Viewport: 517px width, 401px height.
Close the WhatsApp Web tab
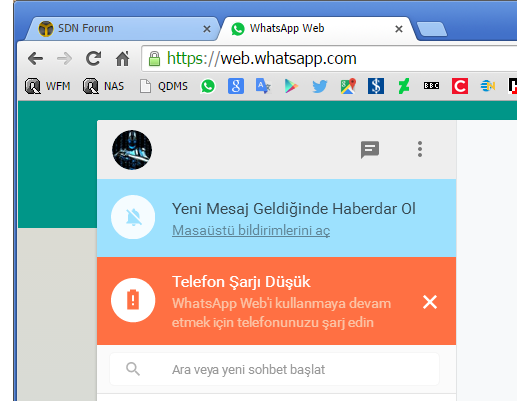pos(399,29)
